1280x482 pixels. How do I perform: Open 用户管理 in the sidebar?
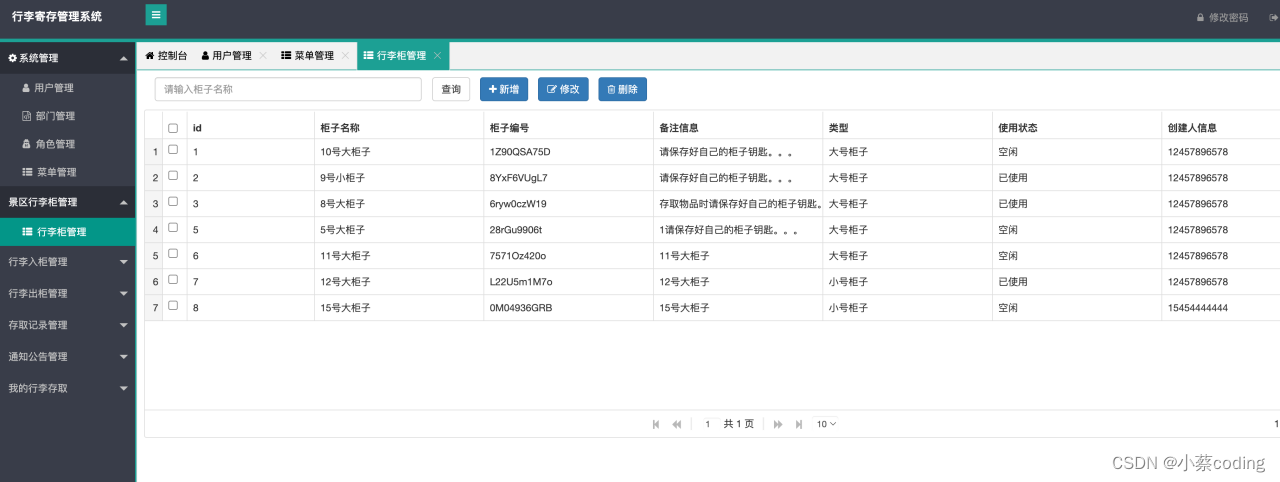pyautogui.click(x=67, y=88)
